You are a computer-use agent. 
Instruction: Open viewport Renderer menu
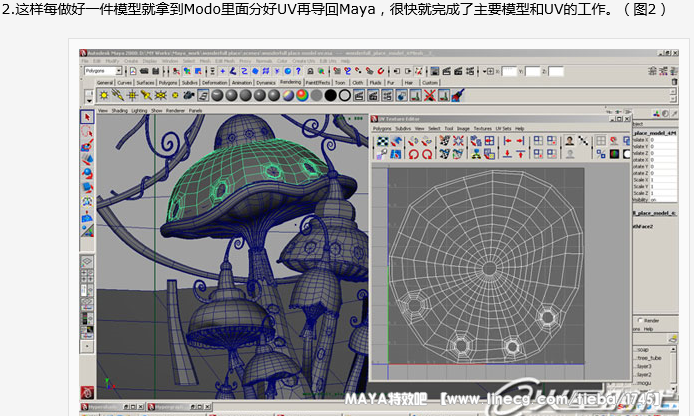tap(175, 111)
